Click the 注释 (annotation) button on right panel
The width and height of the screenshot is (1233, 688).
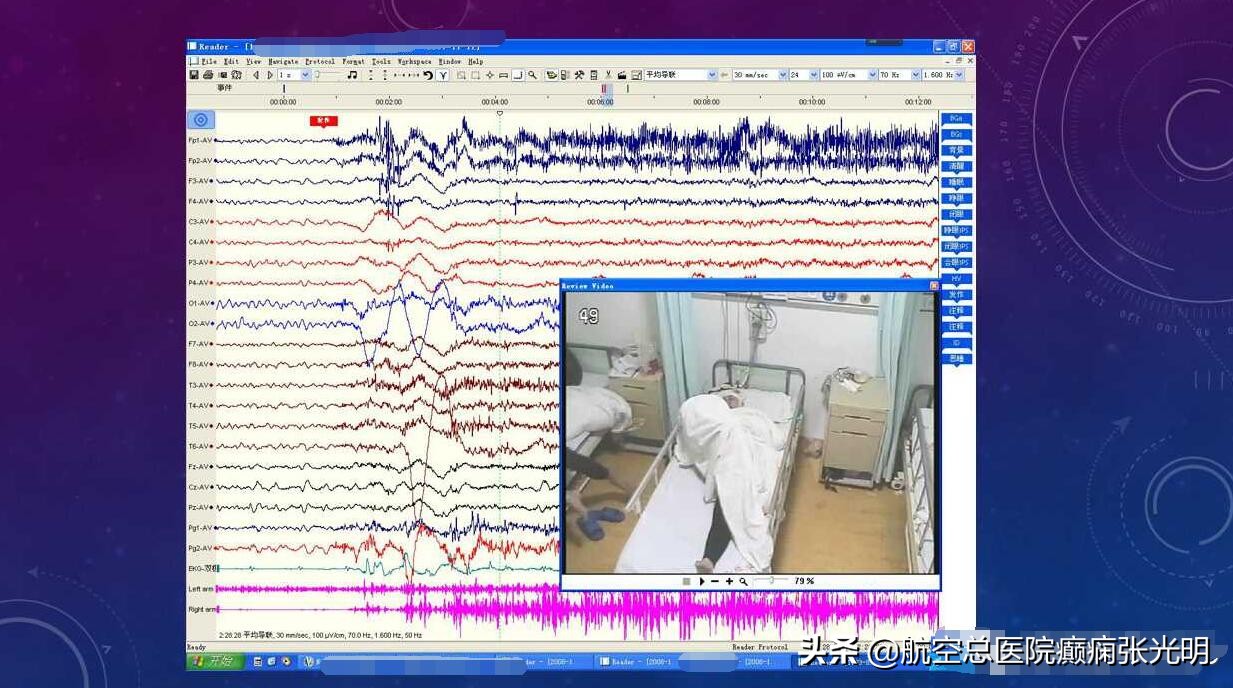(956, 308)
